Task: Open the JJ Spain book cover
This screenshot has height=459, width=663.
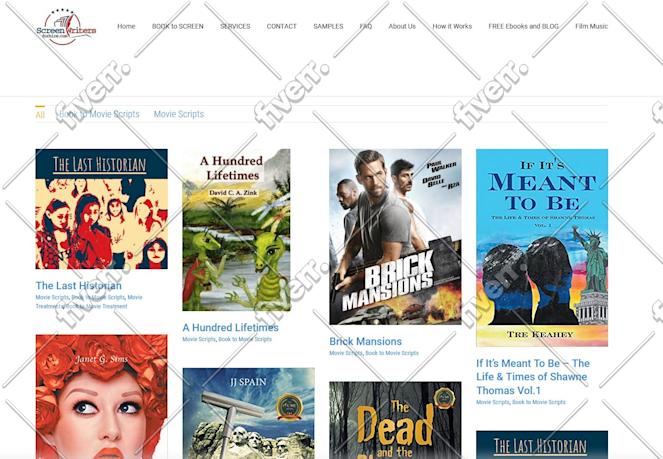Action: click(249, 413)
